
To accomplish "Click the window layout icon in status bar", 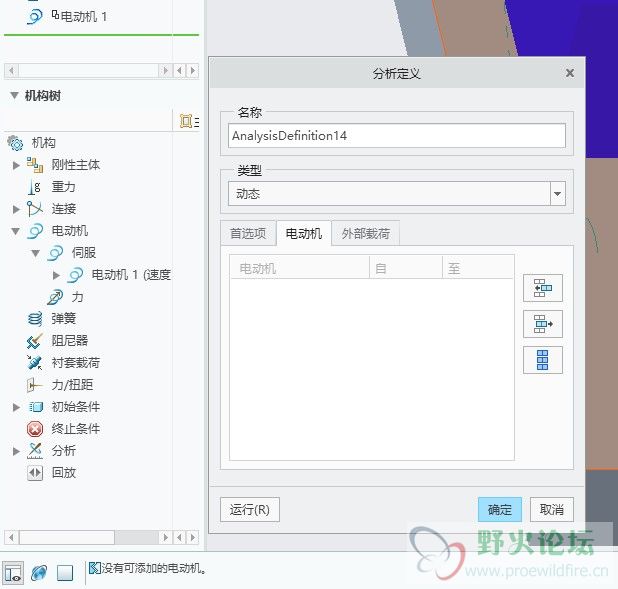I will point(13,572).
